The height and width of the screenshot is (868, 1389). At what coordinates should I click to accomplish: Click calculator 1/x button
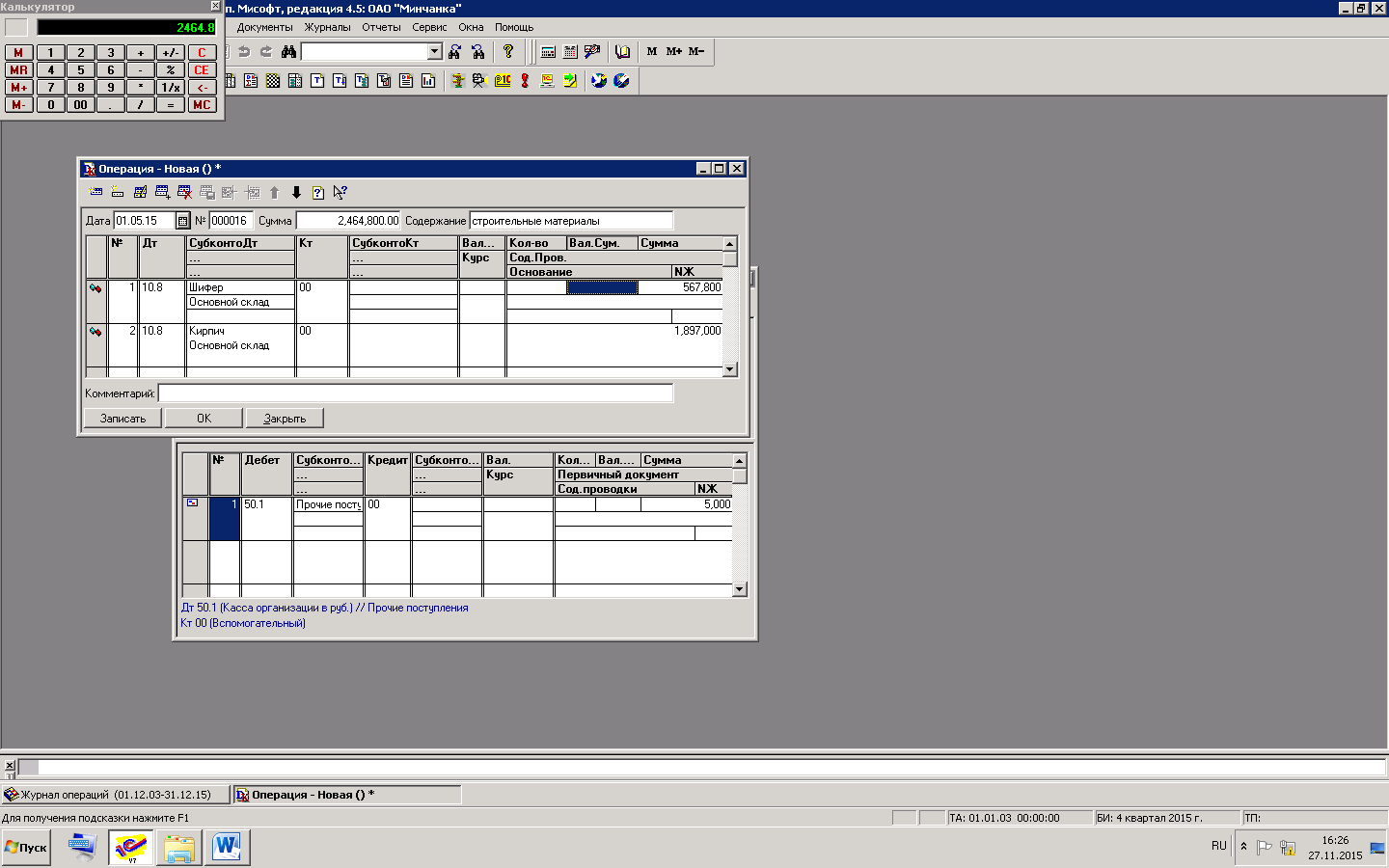171,88
